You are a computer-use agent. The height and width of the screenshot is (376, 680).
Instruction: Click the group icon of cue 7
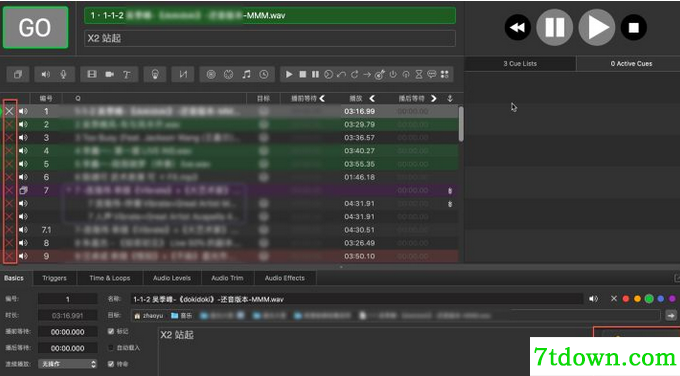(23, 190)
